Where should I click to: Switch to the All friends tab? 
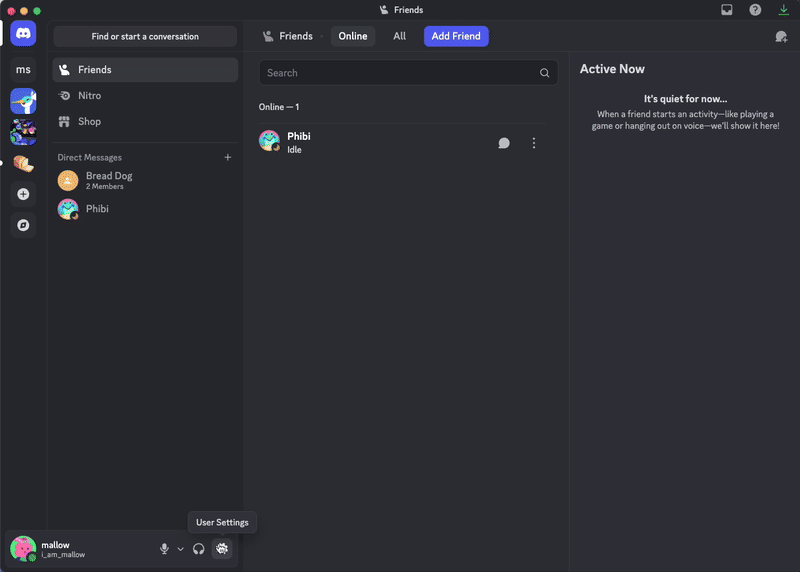(x=399, y=36)
